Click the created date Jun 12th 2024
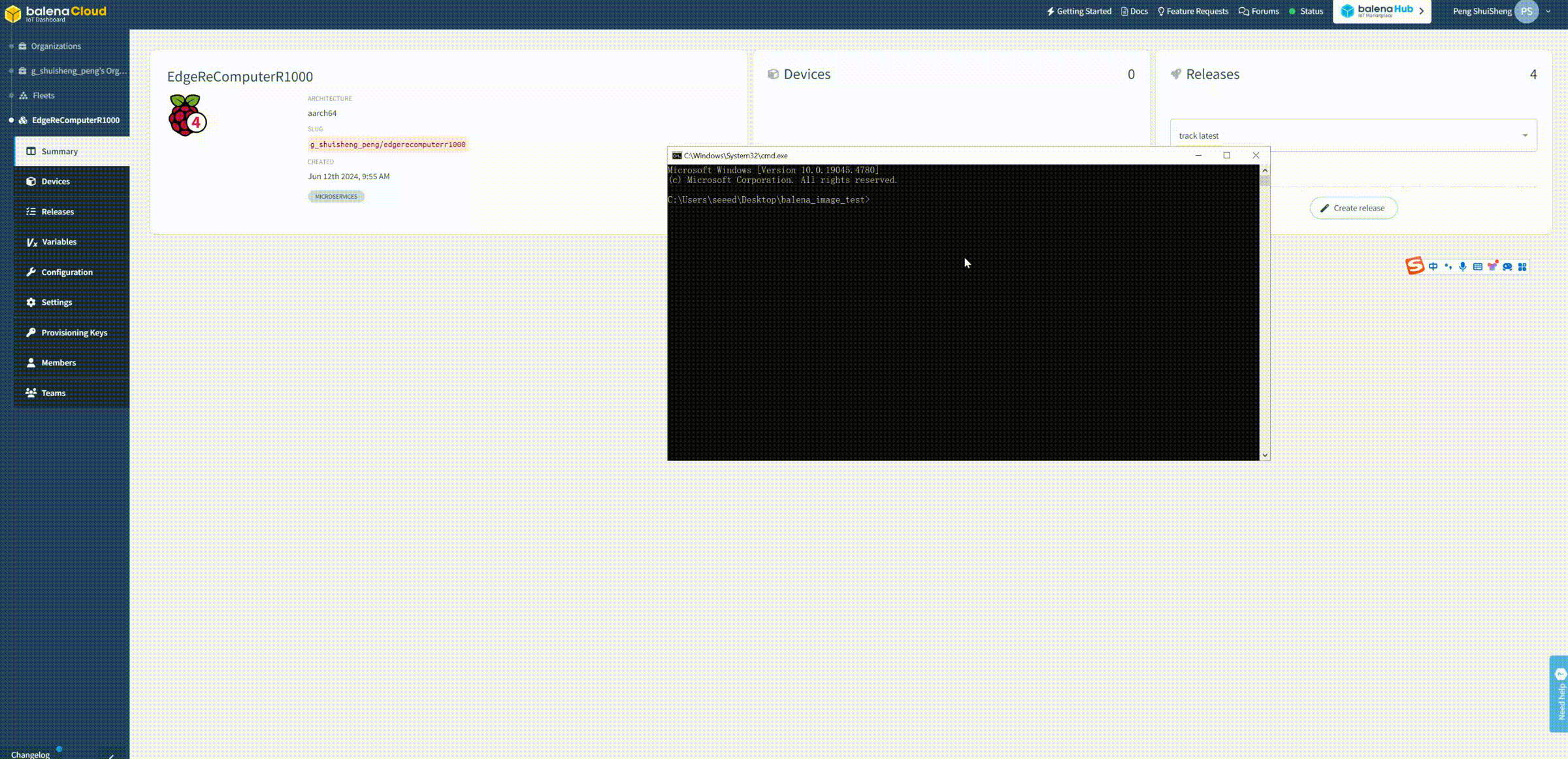The width and height of the screenshot is (1568, 759). point(349,177)
